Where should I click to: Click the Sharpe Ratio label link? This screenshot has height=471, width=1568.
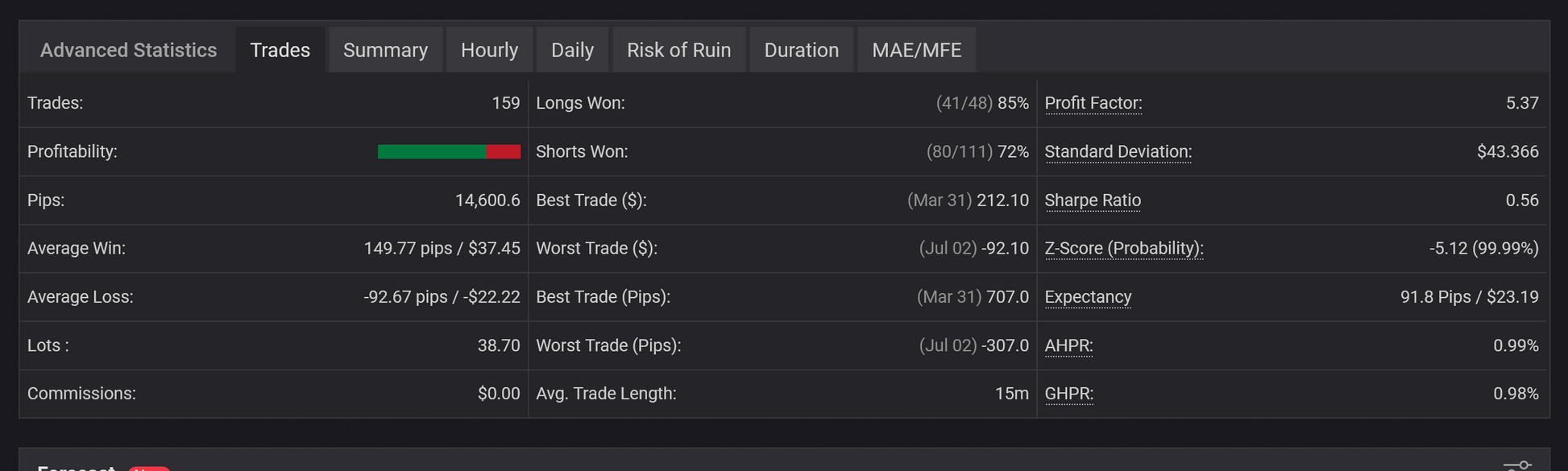click(x=1092, y=200)
